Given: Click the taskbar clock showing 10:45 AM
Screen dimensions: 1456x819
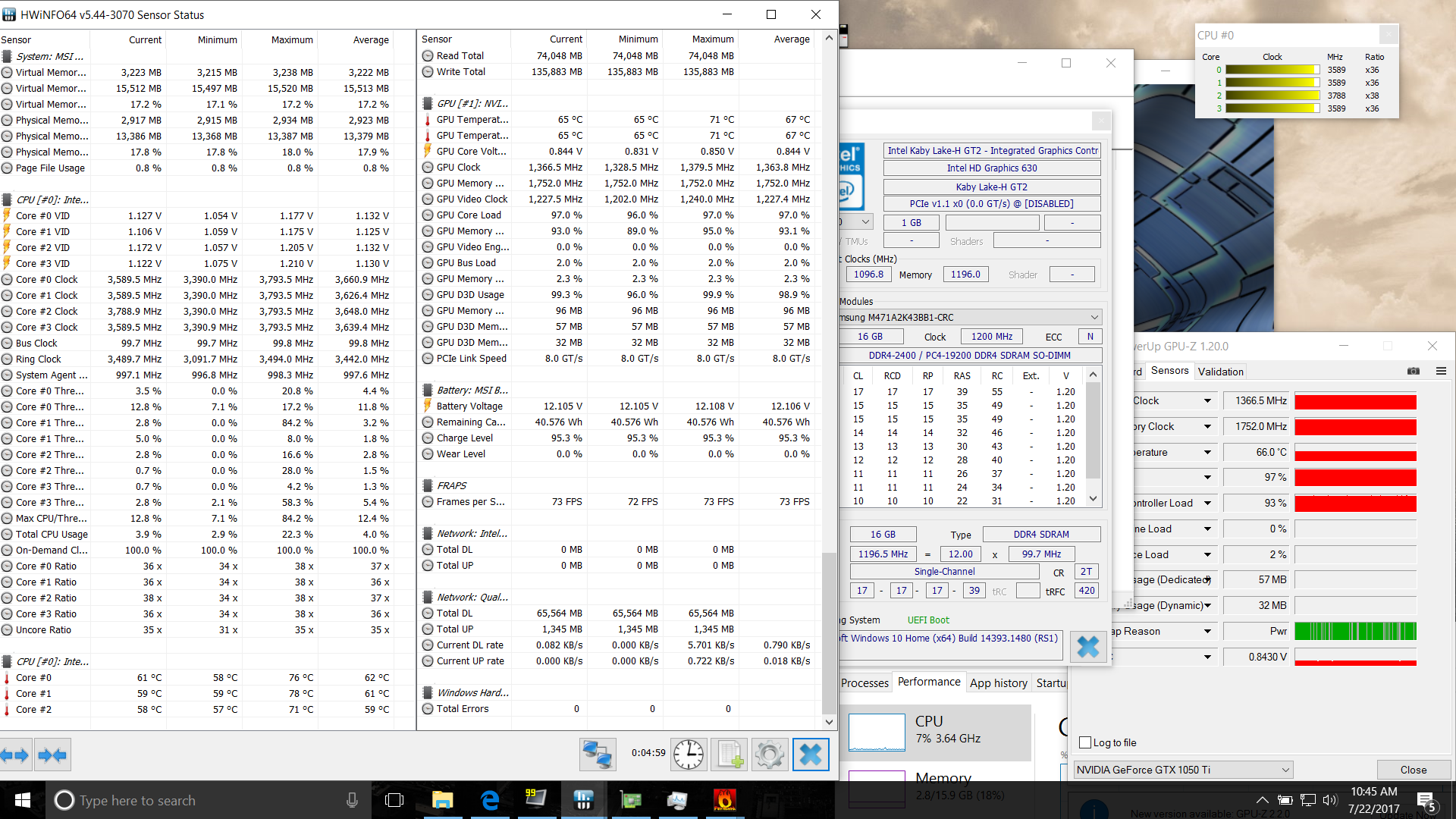Looking at the screenshot, I should point(1373,800).
